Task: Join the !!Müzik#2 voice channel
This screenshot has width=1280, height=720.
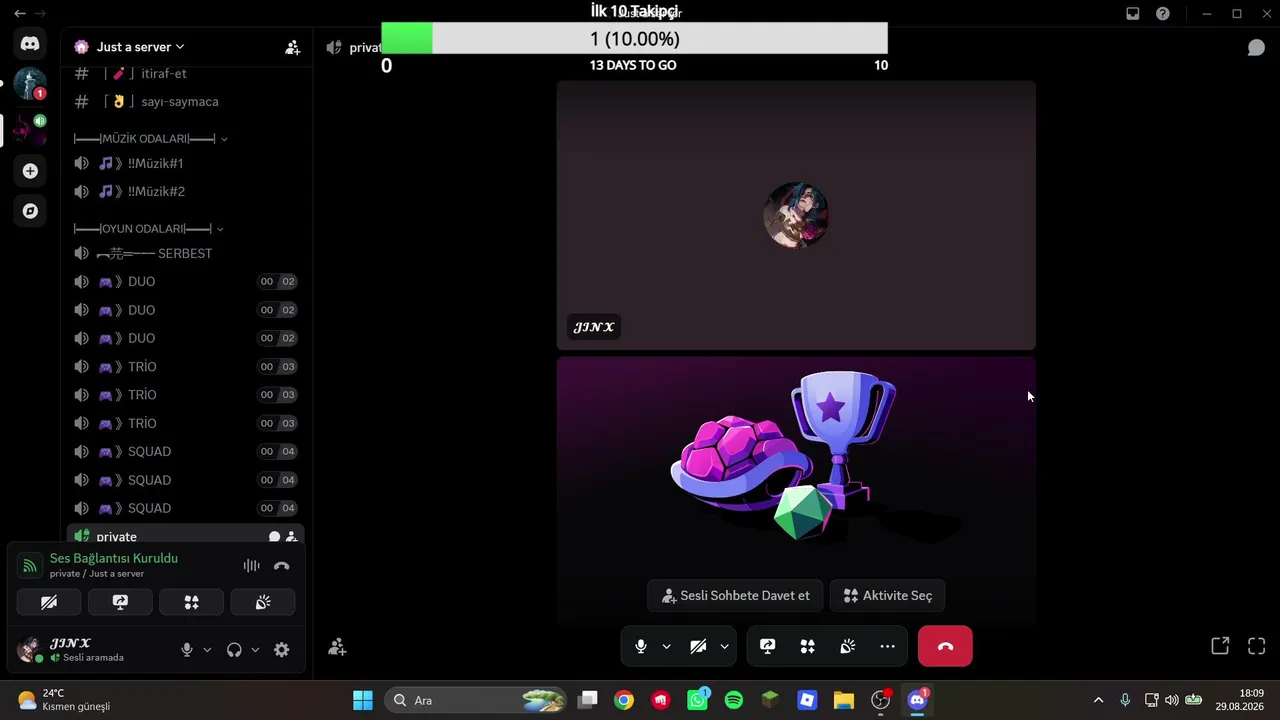Action: (186, 191)
